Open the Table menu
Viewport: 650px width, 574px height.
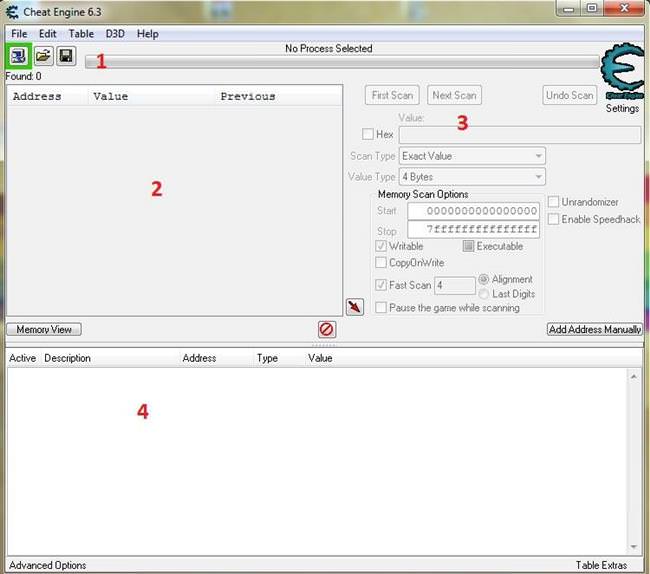point(81,34)
